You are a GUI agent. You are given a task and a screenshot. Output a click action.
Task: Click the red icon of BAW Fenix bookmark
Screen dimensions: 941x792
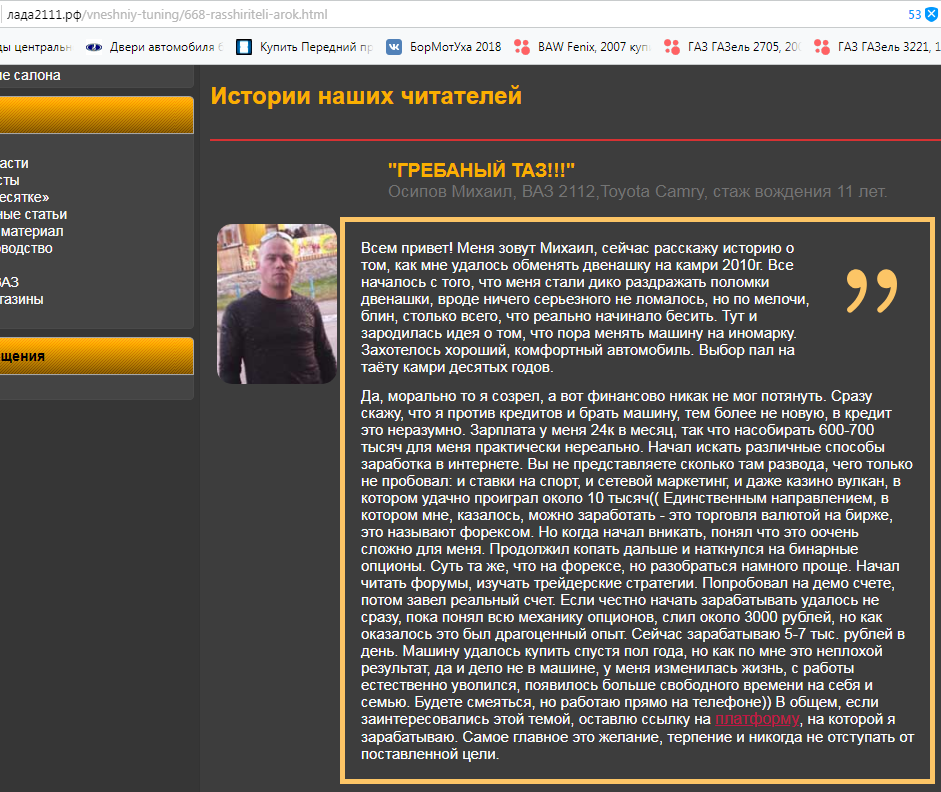coord(521,46)
